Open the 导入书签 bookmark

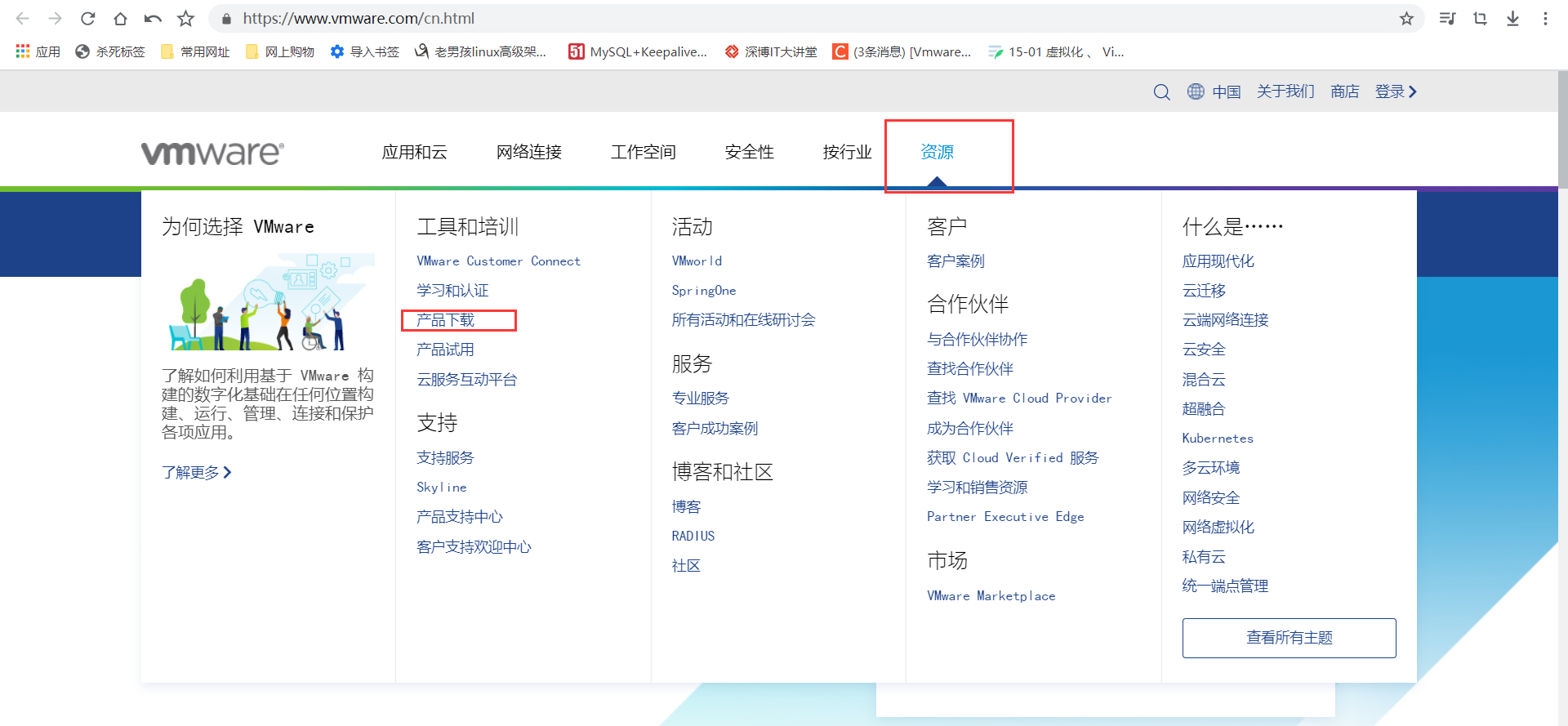point(365,51)
